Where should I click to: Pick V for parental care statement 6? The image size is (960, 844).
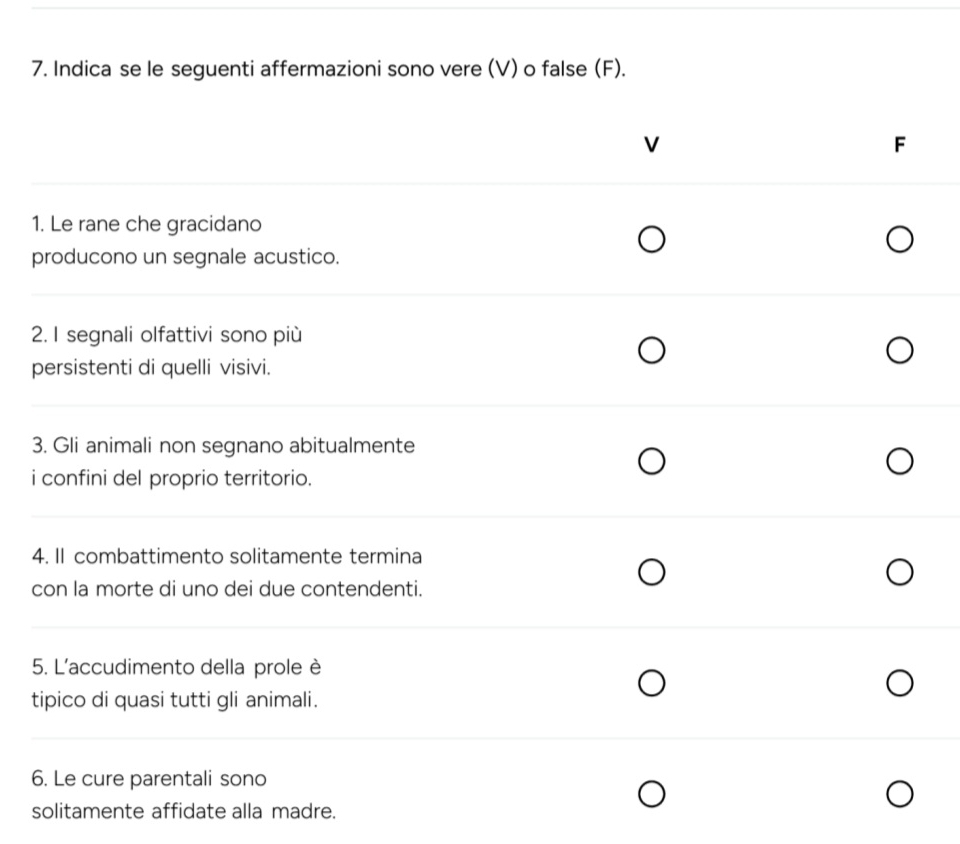[x=651, y=794]
